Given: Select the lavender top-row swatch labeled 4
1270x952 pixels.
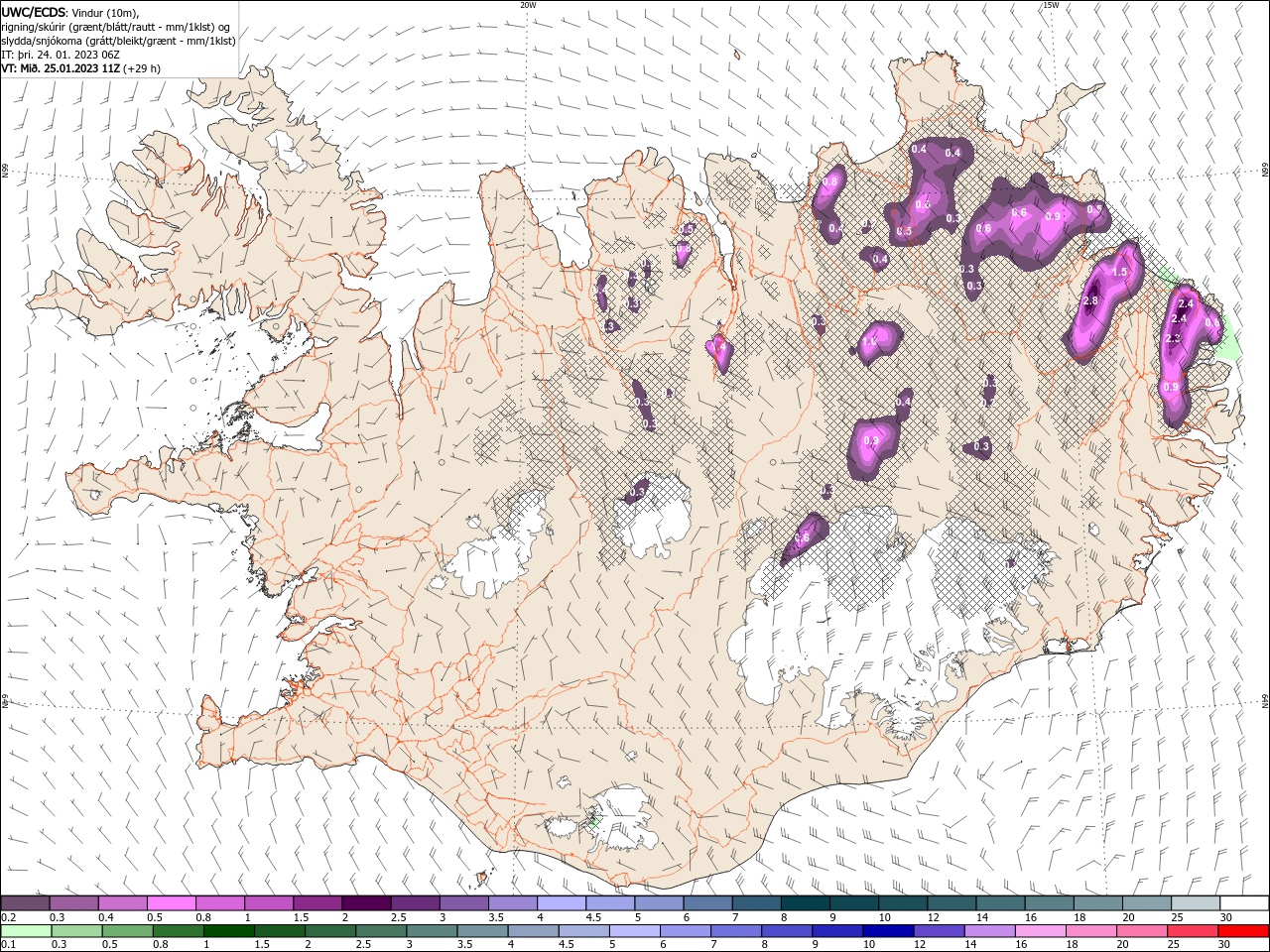Looking at the screenshot, I should click(x=561, y=903).
